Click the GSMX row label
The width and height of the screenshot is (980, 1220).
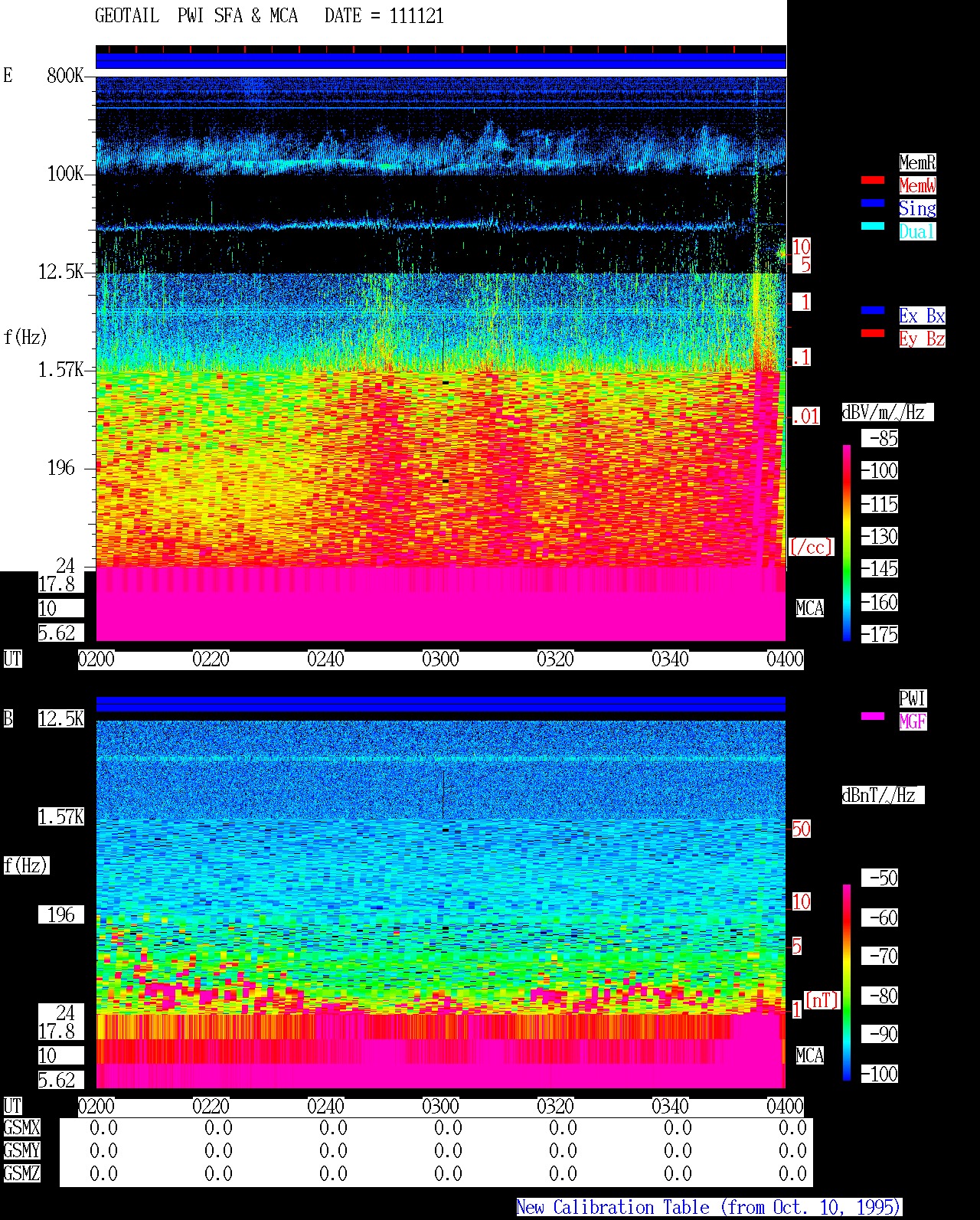(x=21, y=1128)
